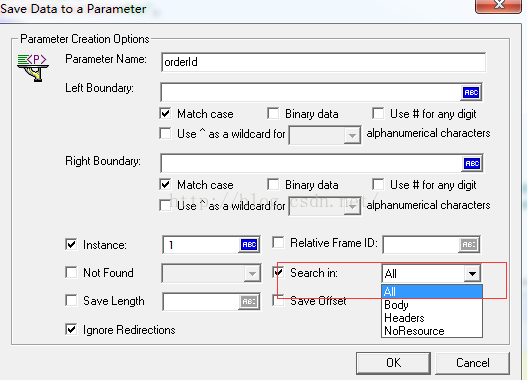Click the parameter funnel icon beside Parameter Name
Viewport: 528px width, 380px height.
(x=33, y=68)
